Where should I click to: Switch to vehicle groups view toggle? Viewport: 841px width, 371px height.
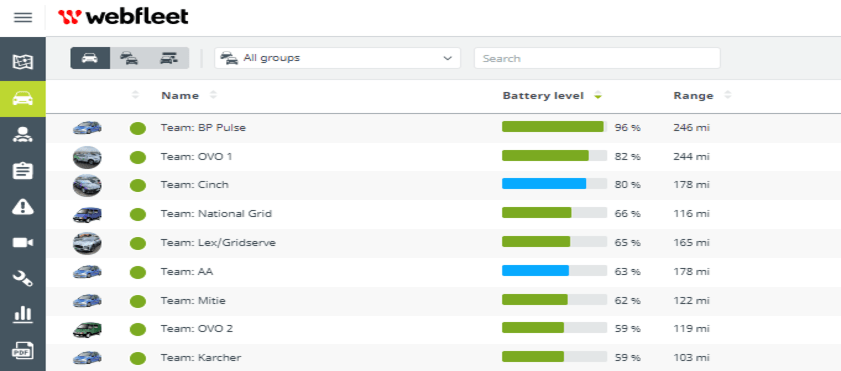coord(129,58)
